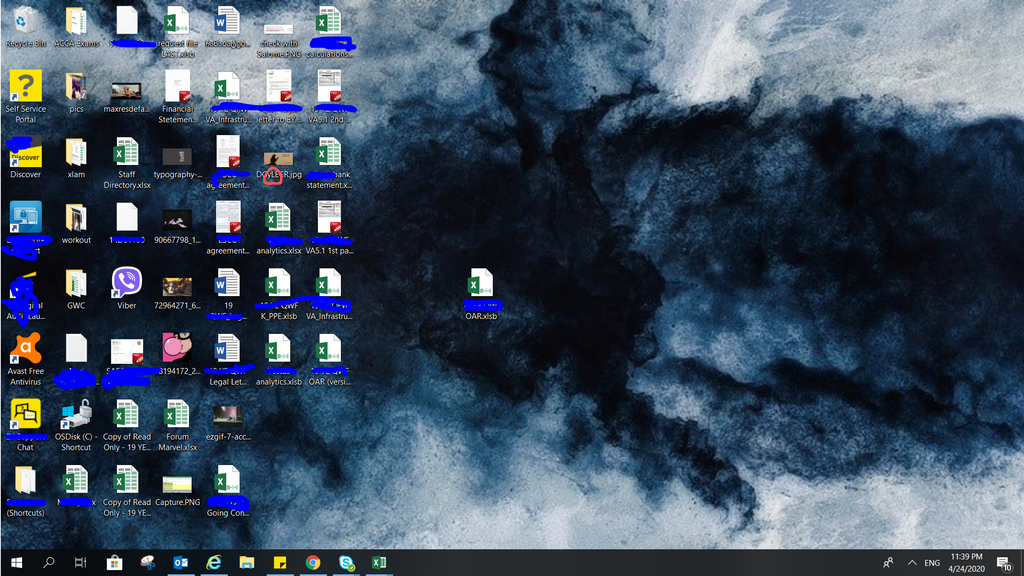Launch Snipping Tool from the taskbar

148,562
